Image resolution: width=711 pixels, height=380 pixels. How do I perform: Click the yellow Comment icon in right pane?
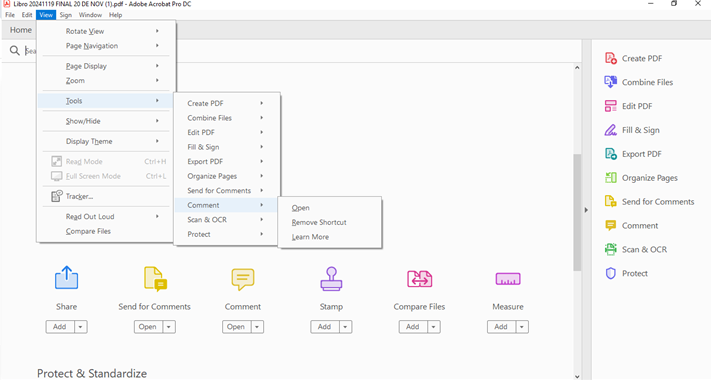pos(611,225)
